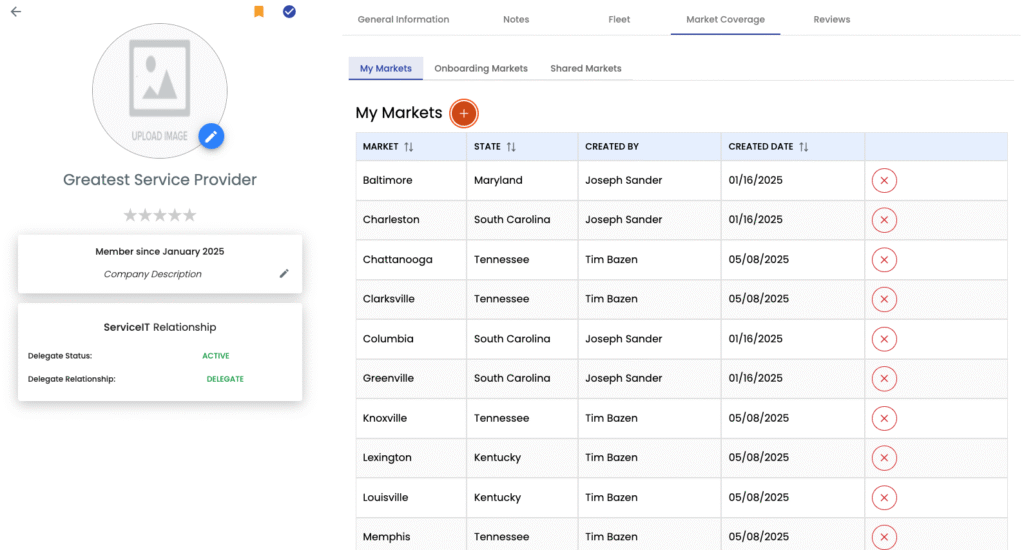Open the Reviews tab
The image size is (1024, 550).
point(831,20)
